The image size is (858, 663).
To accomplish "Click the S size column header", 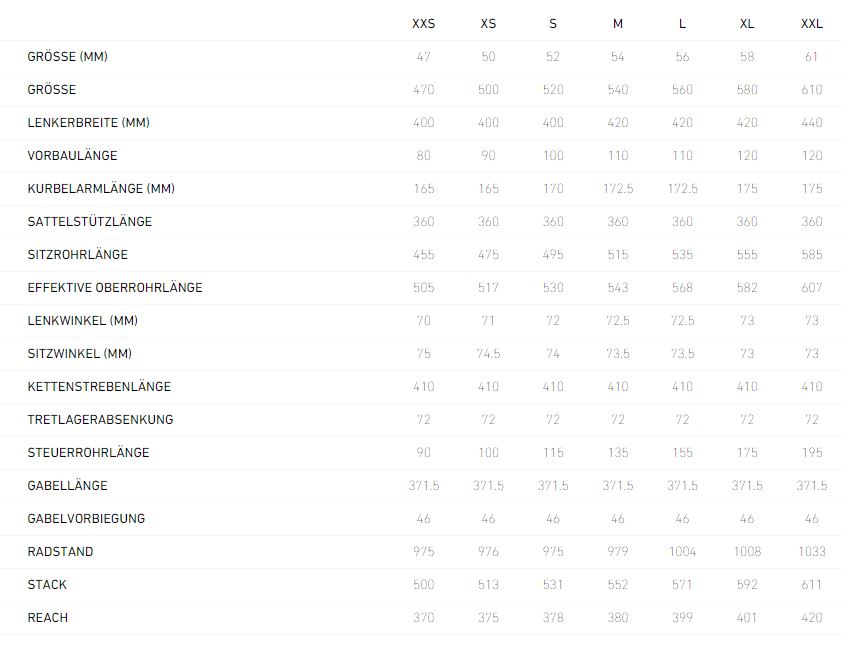I will [553, 24].
